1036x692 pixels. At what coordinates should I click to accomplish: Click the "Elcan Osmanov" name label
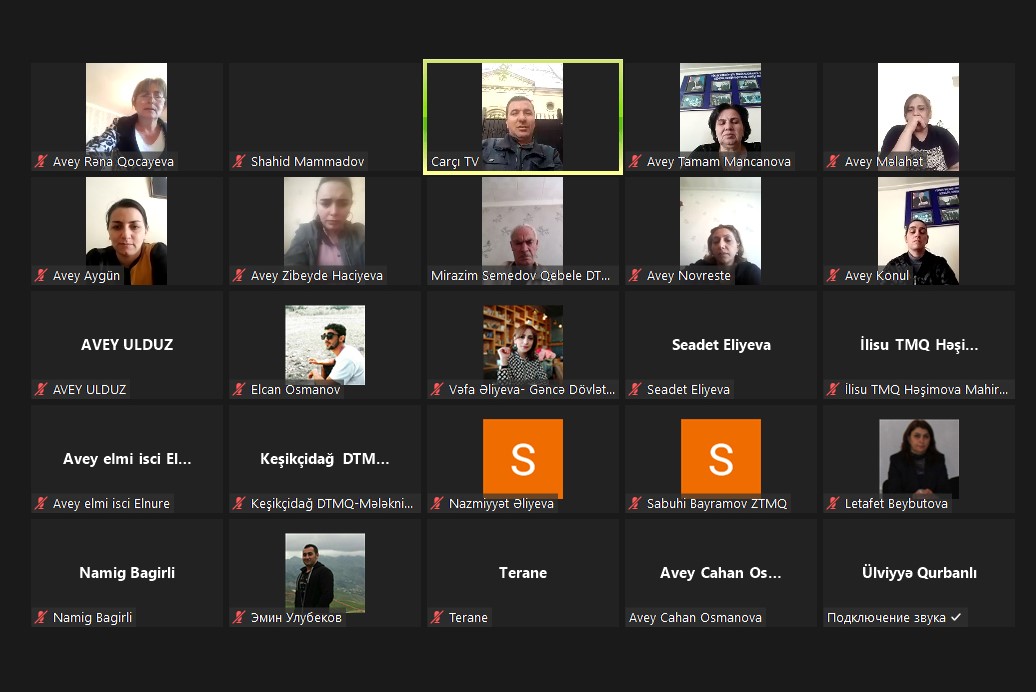[295, 389]
